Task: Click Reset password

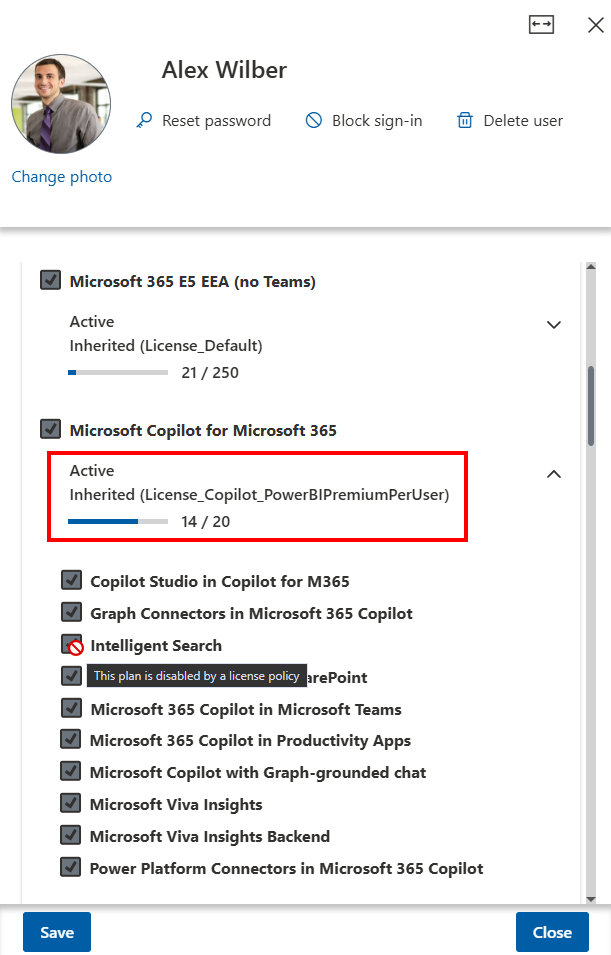Action: pyautogui.click(x=216, y=121)
